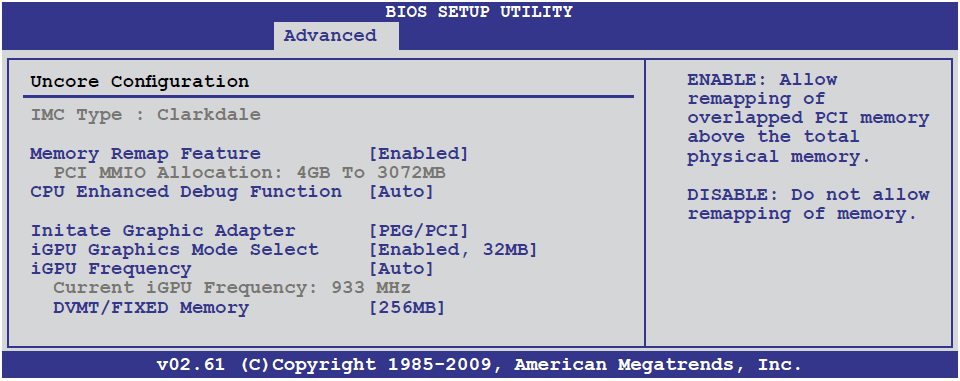Click the DISABLE help description text
The height and width of the screenshot is (381, 960).
pos(808,204)
